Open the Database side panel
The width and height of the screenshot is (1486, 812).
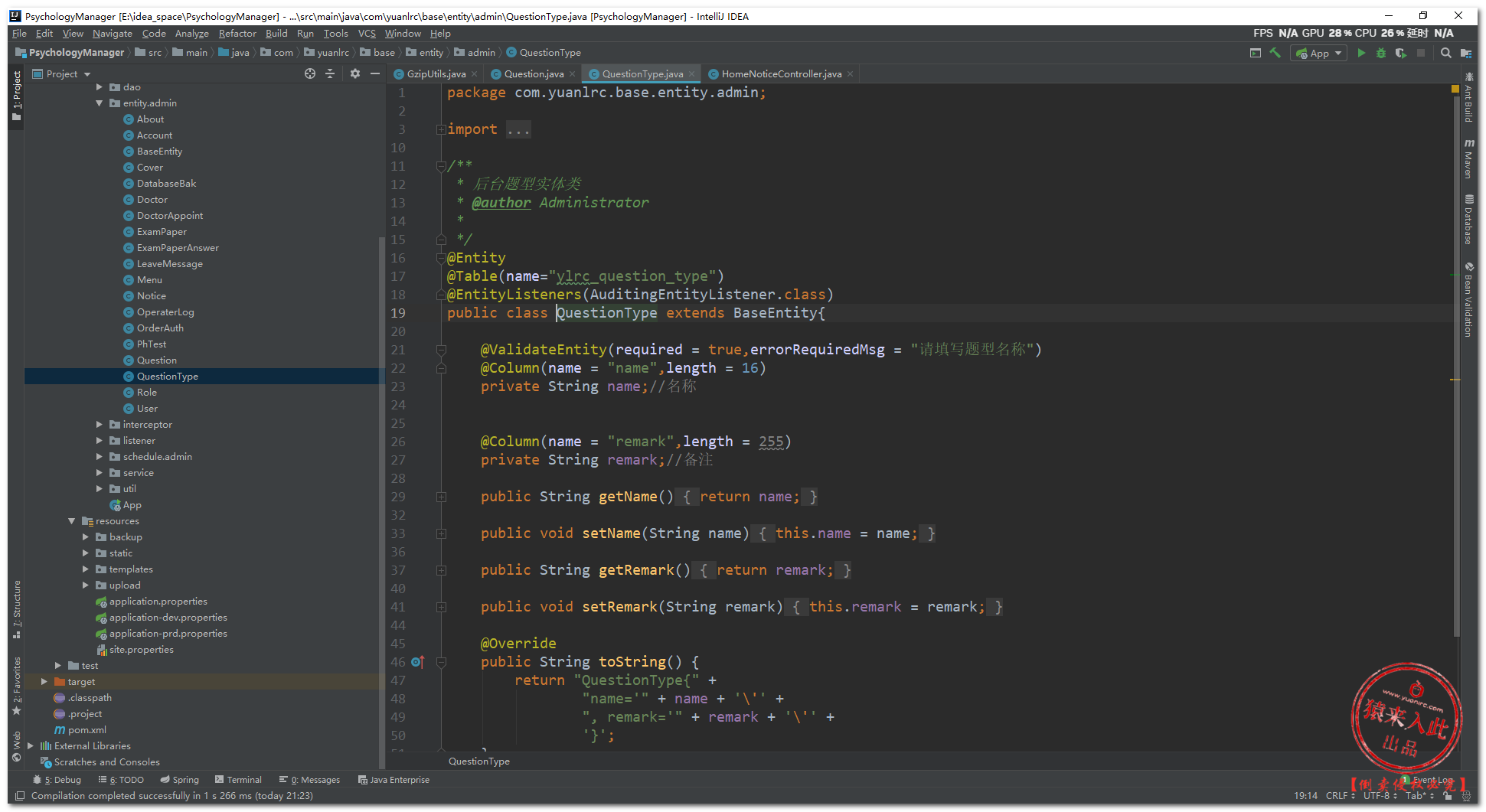[x=1468, y=220]
